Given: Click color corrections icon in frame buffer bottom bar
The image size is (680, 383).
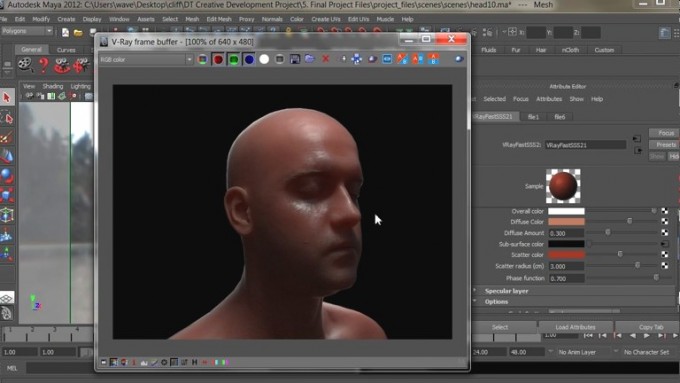Looking at the screenshot, I should coord(114,362).
